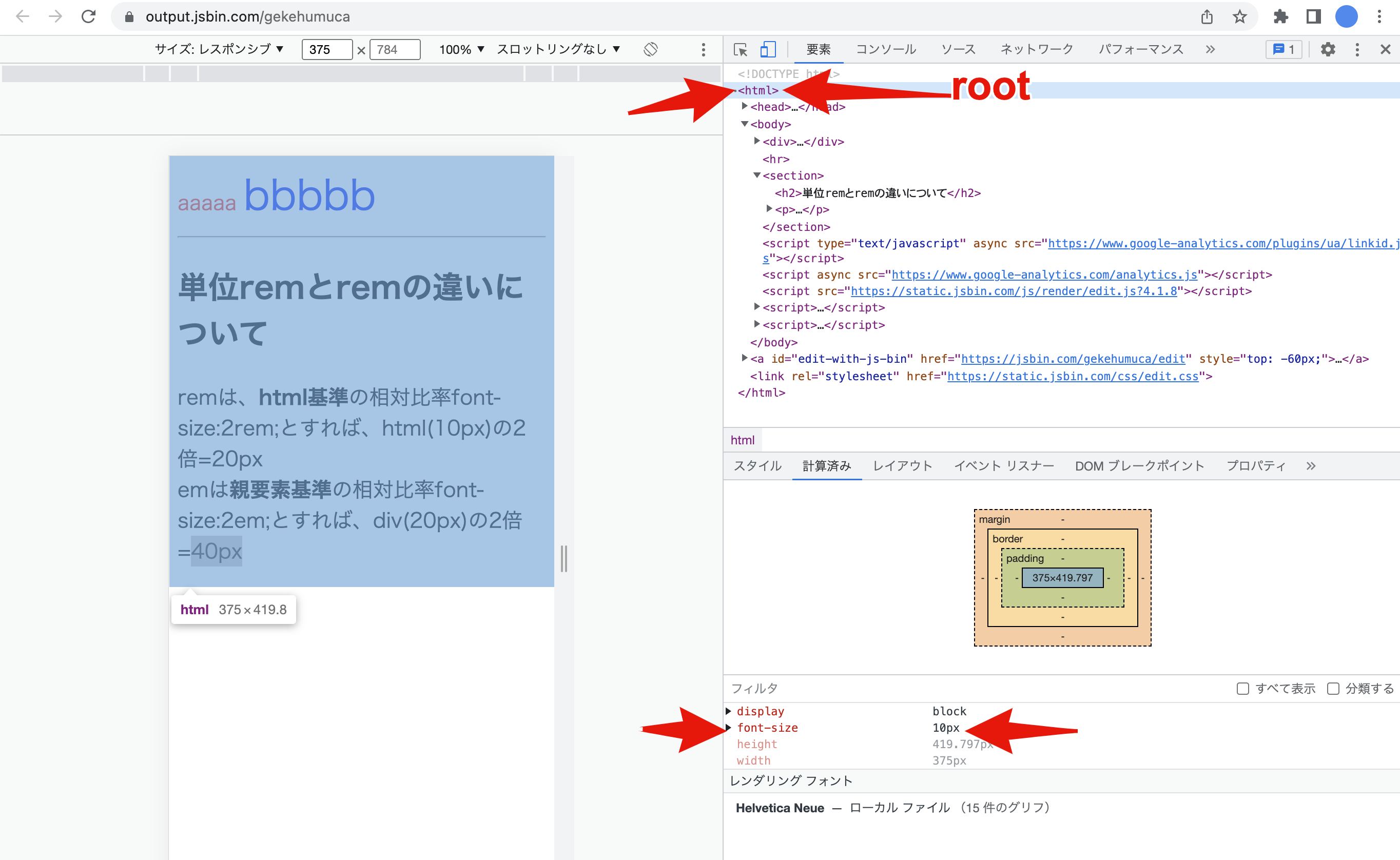
Task: Open the スタイル sub-tab
Action: [757, 466]
